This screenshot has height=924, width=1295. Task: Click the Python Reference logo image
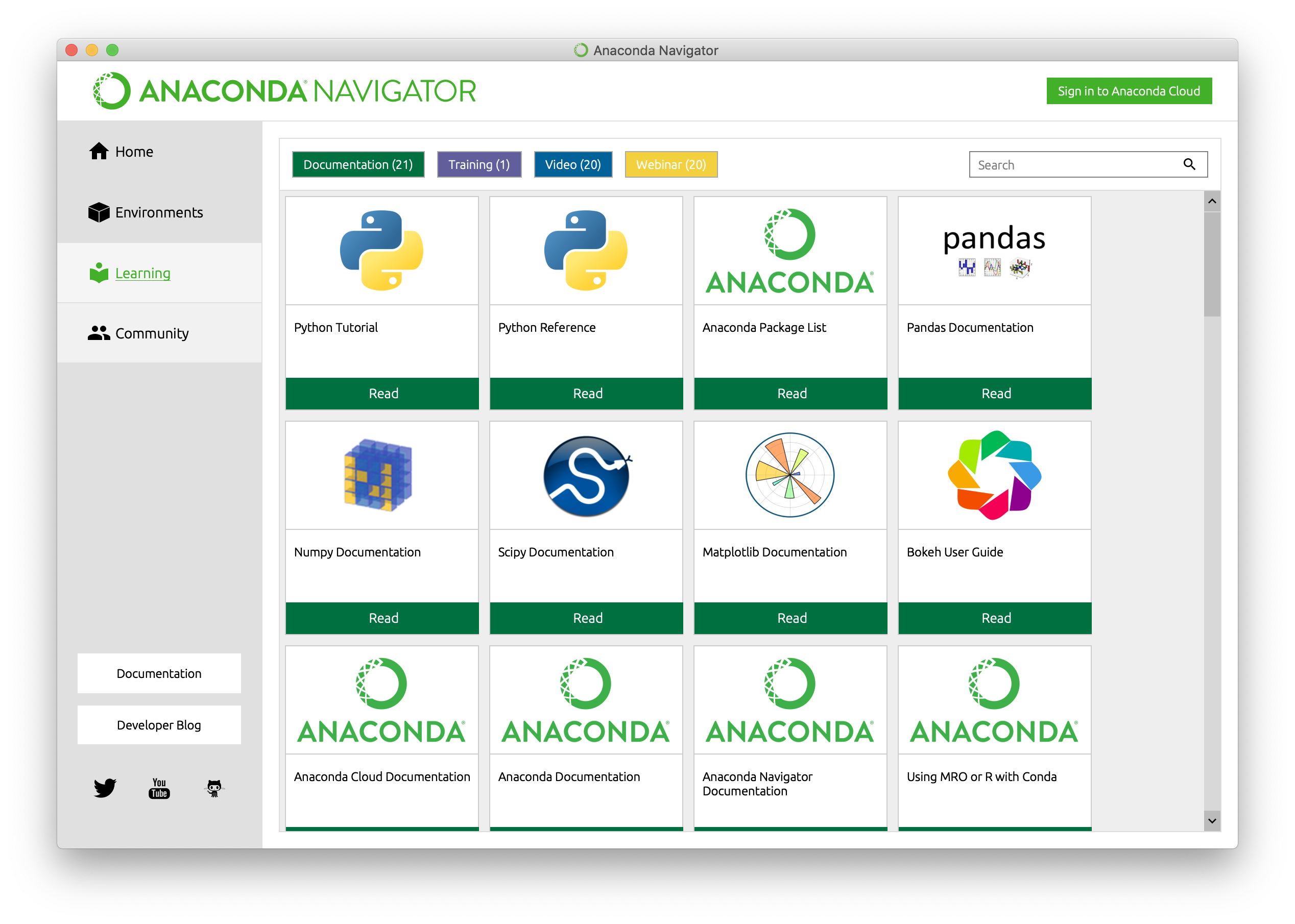pyautogui.click(x=586, y=250)
